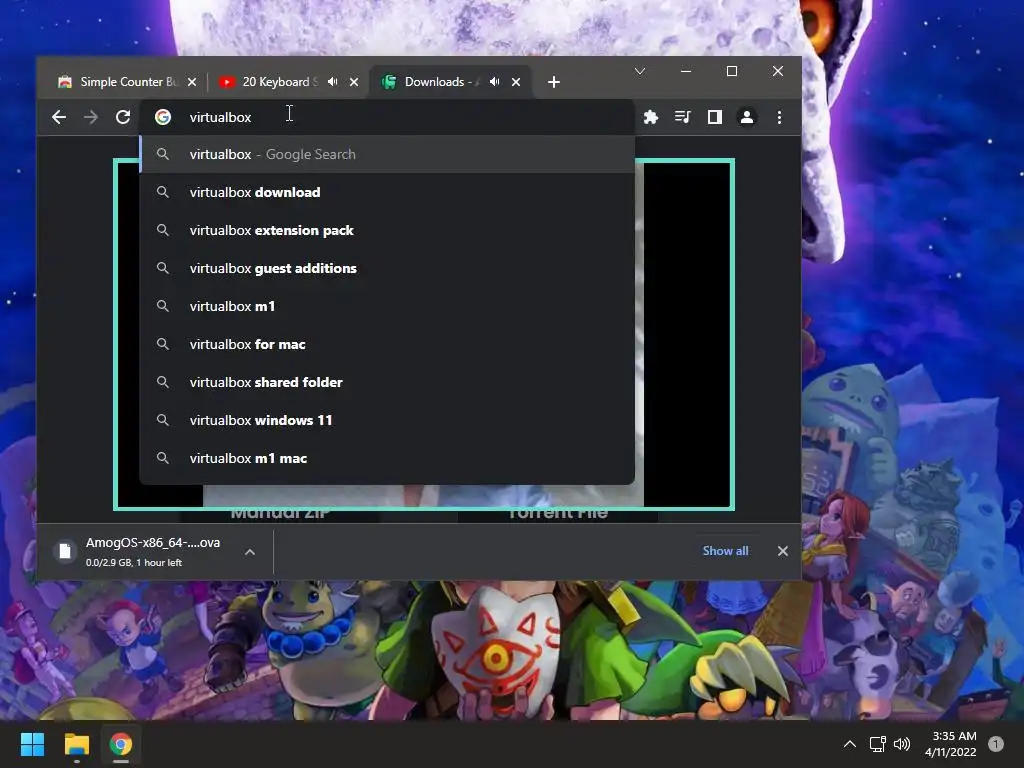The width and height of the screenshot is (1024, 768).
Task: Click the Show all downloads link
Action: (x=726, y=551)
